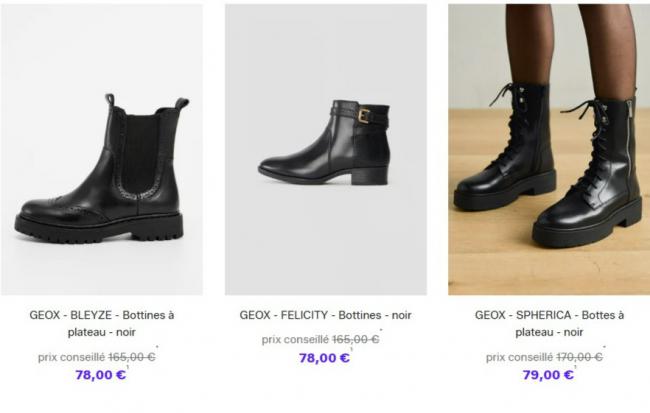
Task: Click "prix conseillé" label under SPHERICA
Action: 518,356
